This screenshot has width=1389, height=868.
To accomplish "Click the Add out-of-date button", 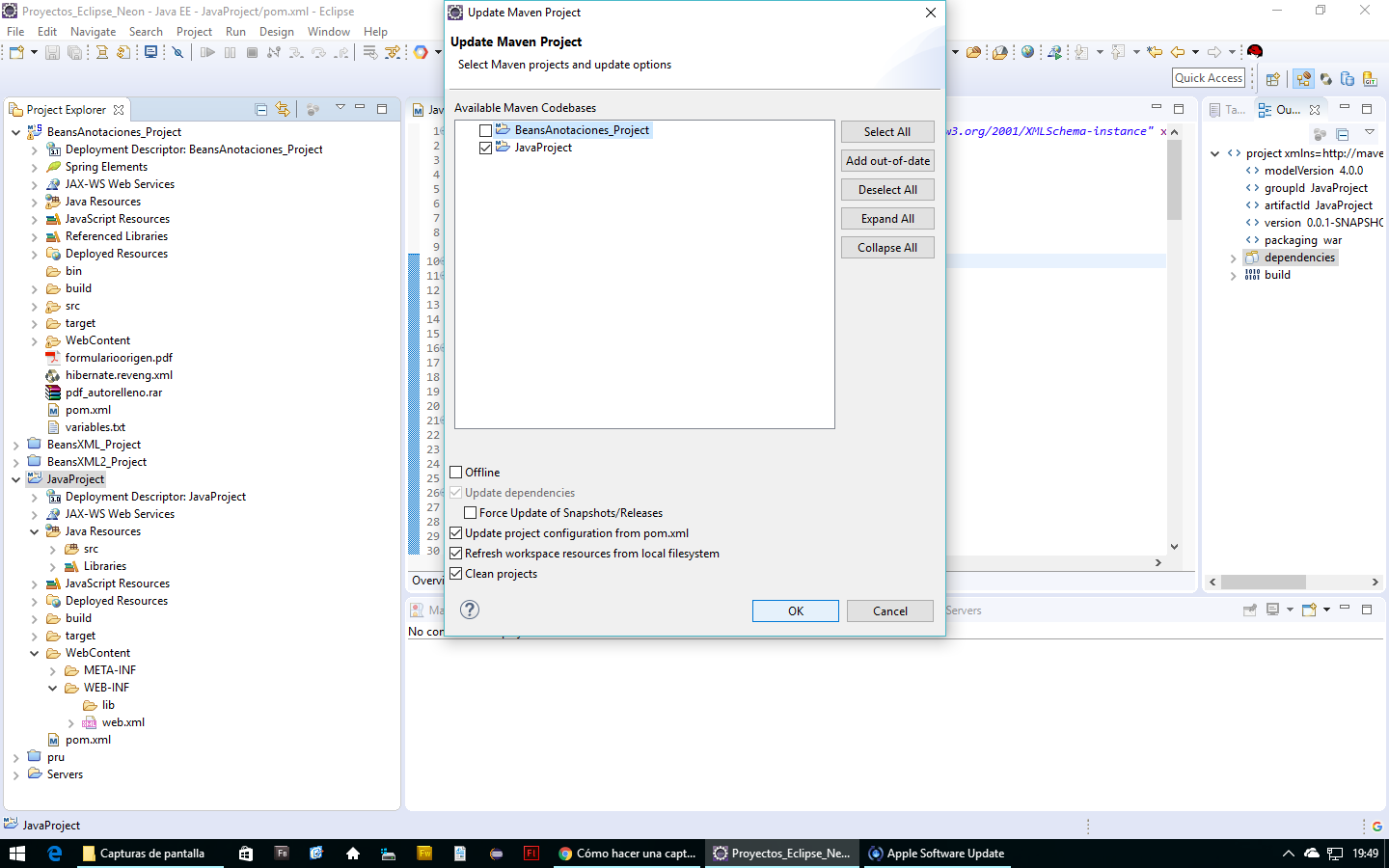I will coord(887,161).
